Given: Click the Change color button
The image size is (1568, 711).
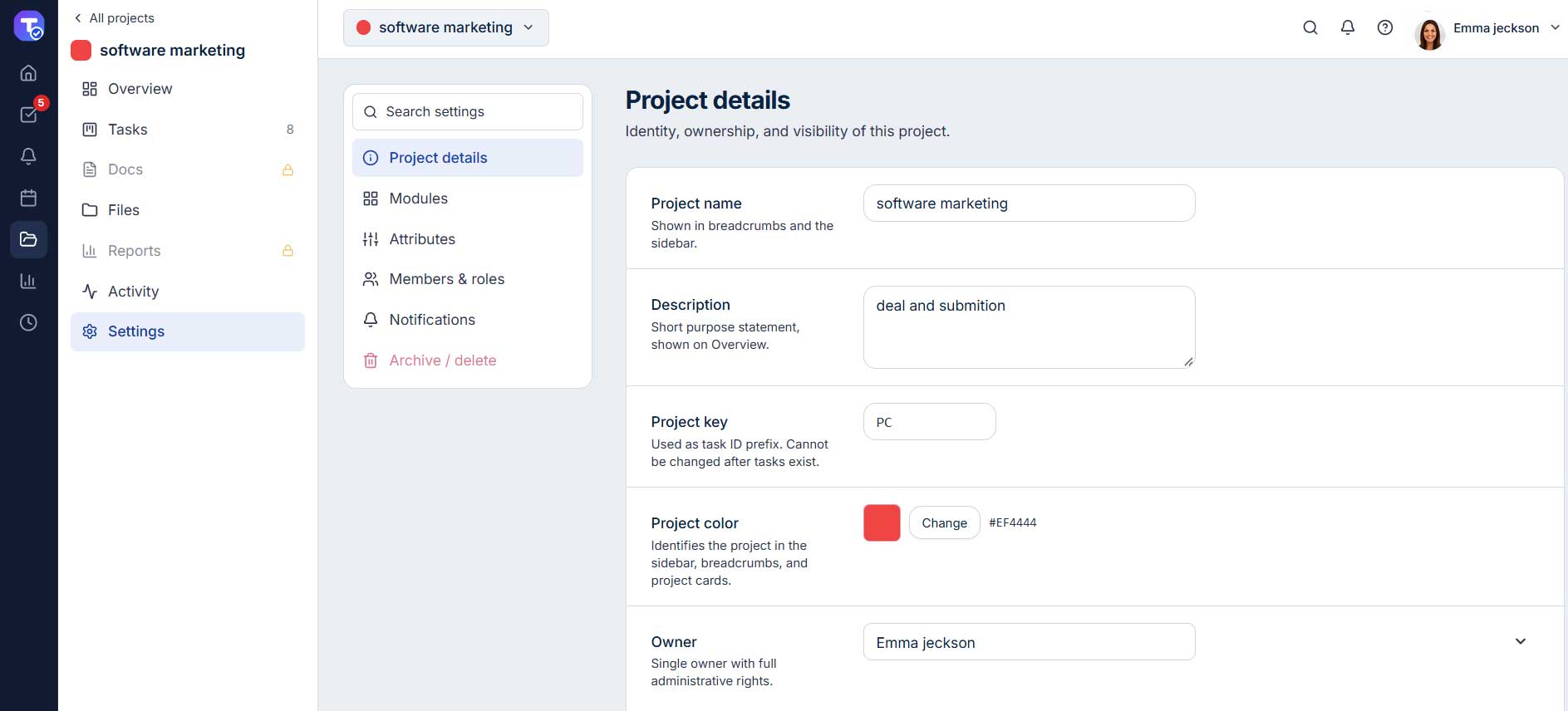Looking at the screenshot, I should tap(945, 523).
